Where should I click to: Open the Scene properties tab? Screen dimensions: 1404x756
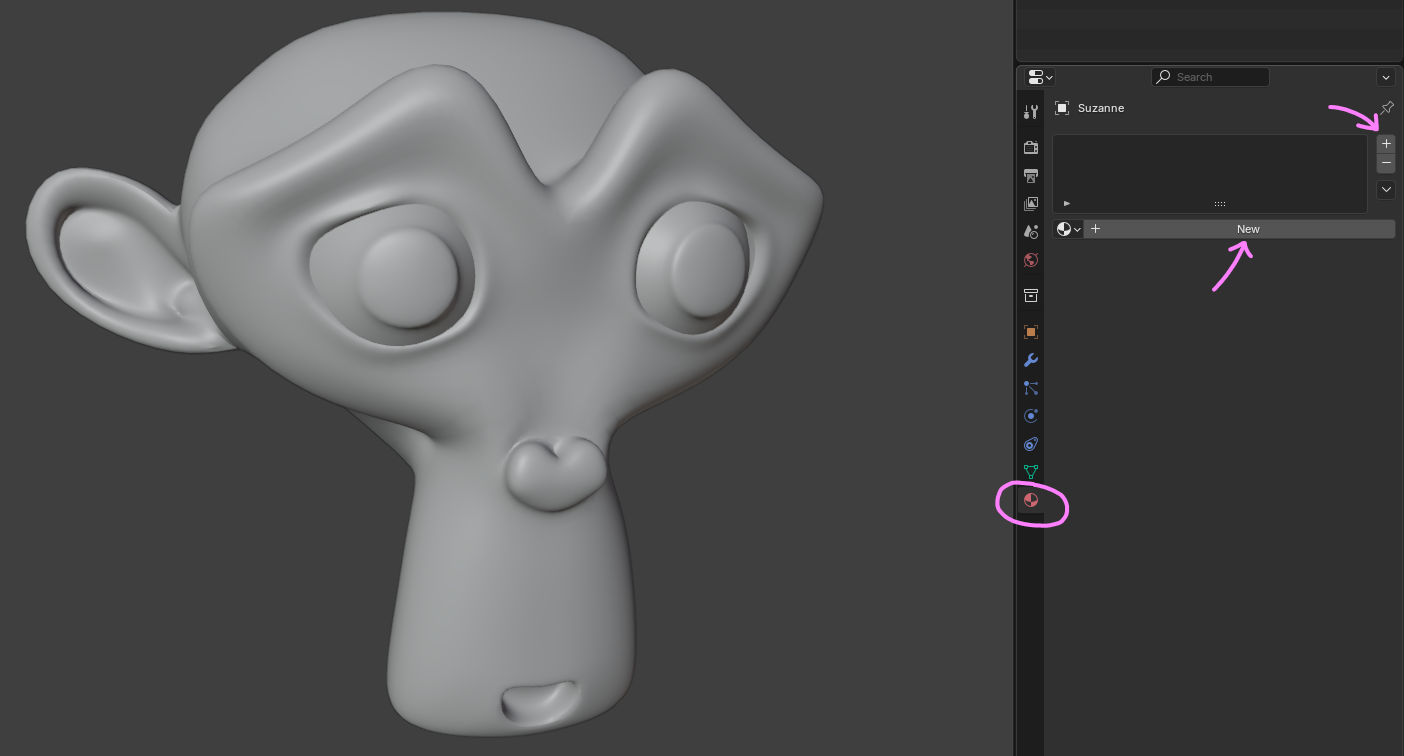click(x=1031, y=232)
